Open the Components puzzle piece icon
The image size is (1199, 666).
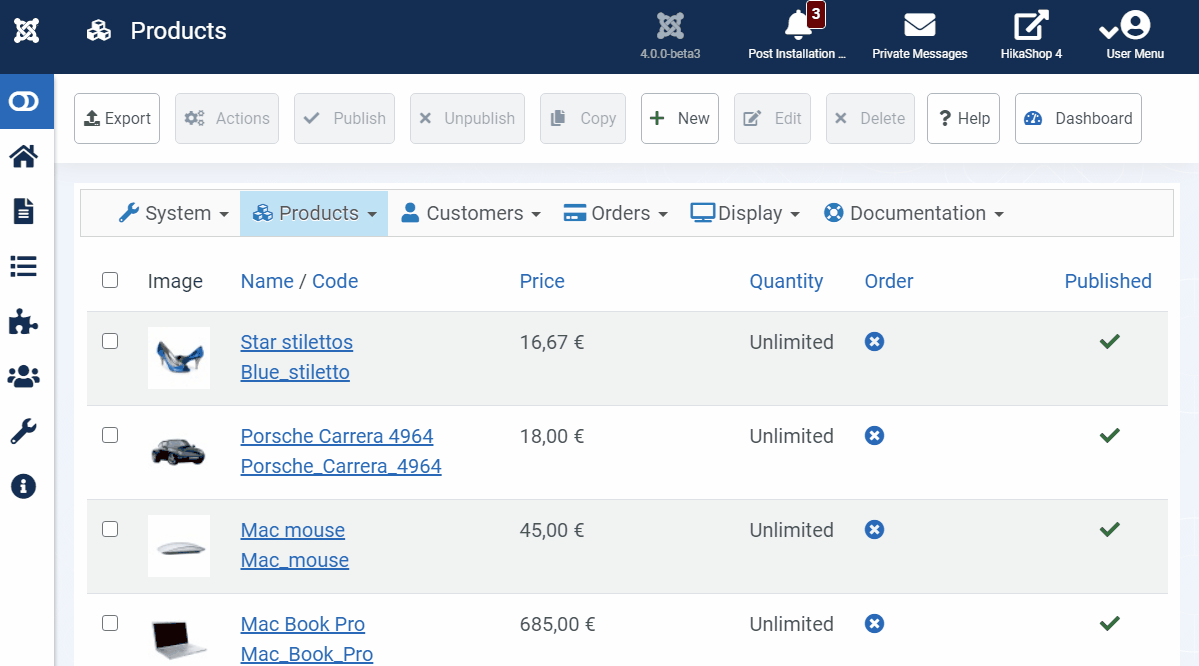click(23, 321)
